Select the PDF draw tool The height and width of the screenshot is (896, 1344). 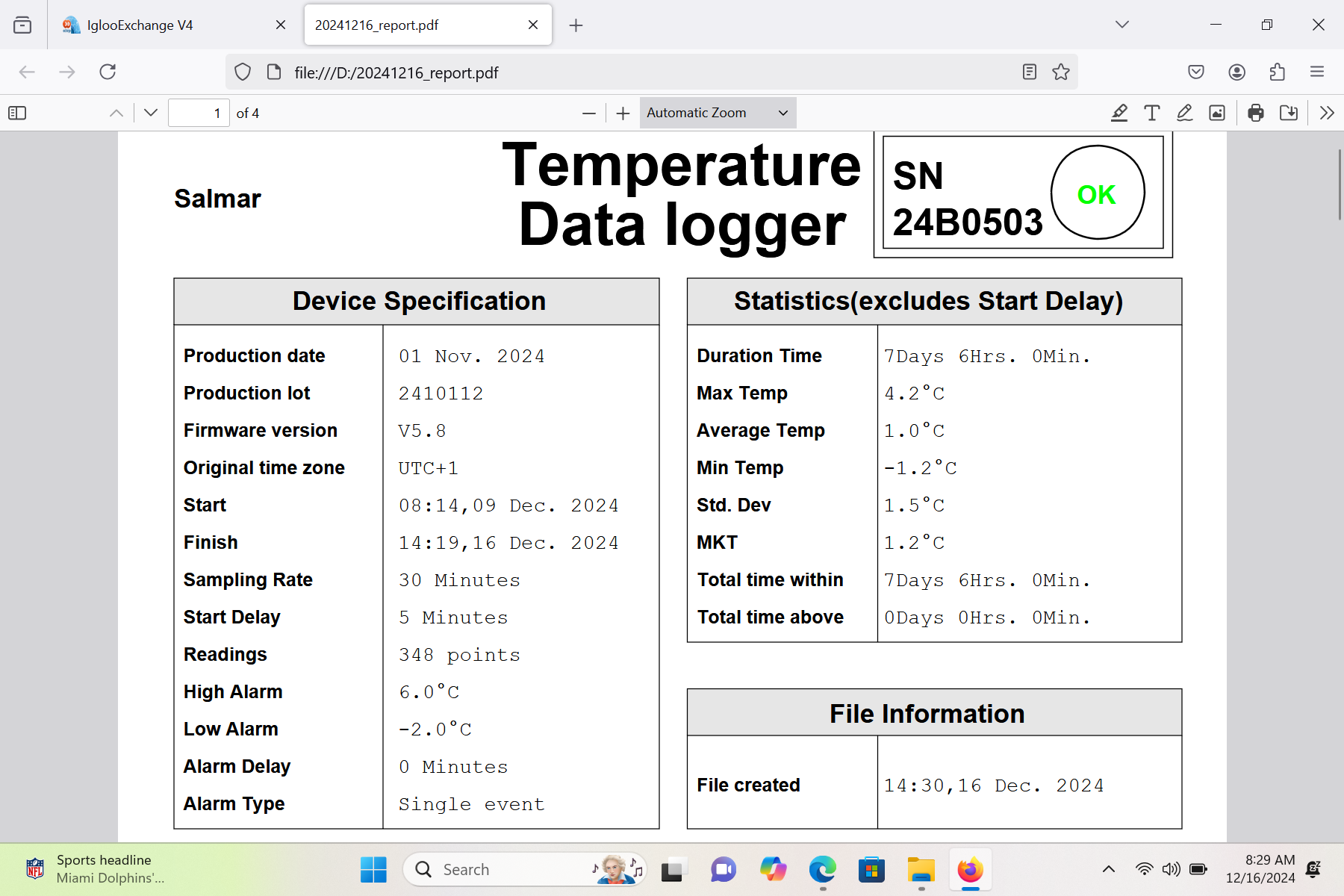(1184, 113)
